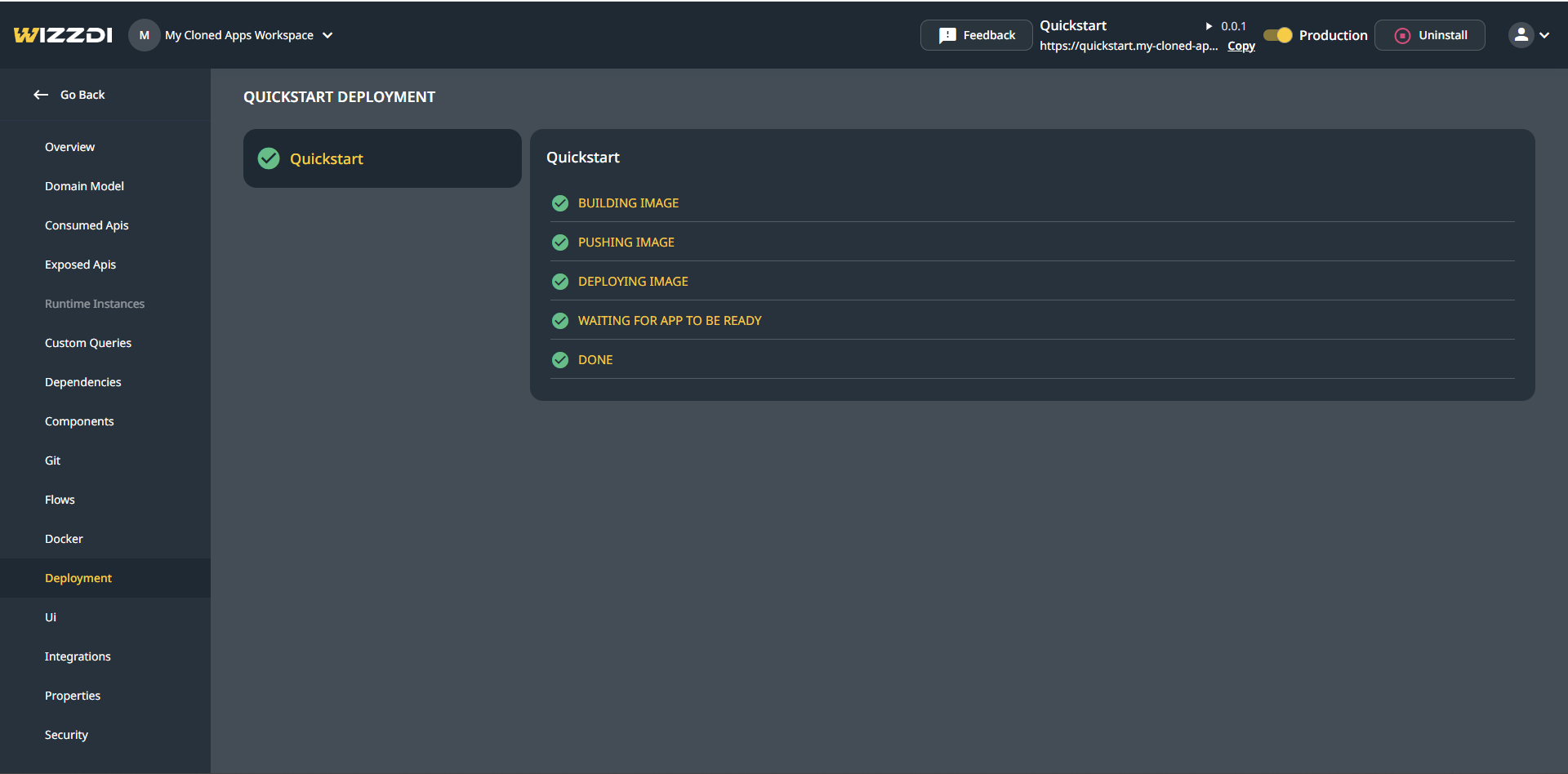The image size is (1568, 774).
Task: Go to the Docker section
Action: click(x=64, y=539)
